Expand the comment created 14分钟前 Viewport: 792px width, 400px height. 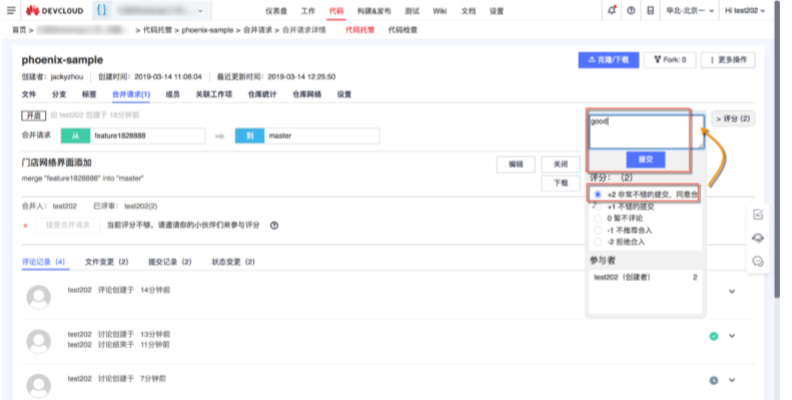(732, 291)
